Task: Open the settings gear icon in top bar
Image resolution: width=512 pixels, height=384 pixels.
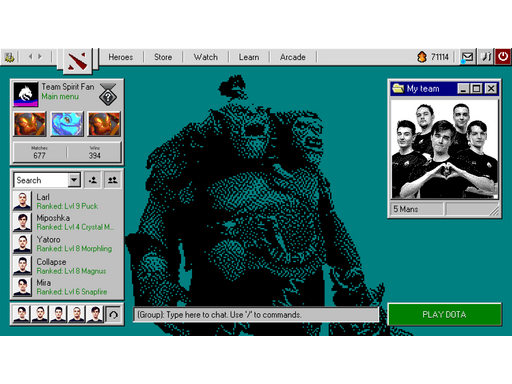Action: tap(9, 57)
